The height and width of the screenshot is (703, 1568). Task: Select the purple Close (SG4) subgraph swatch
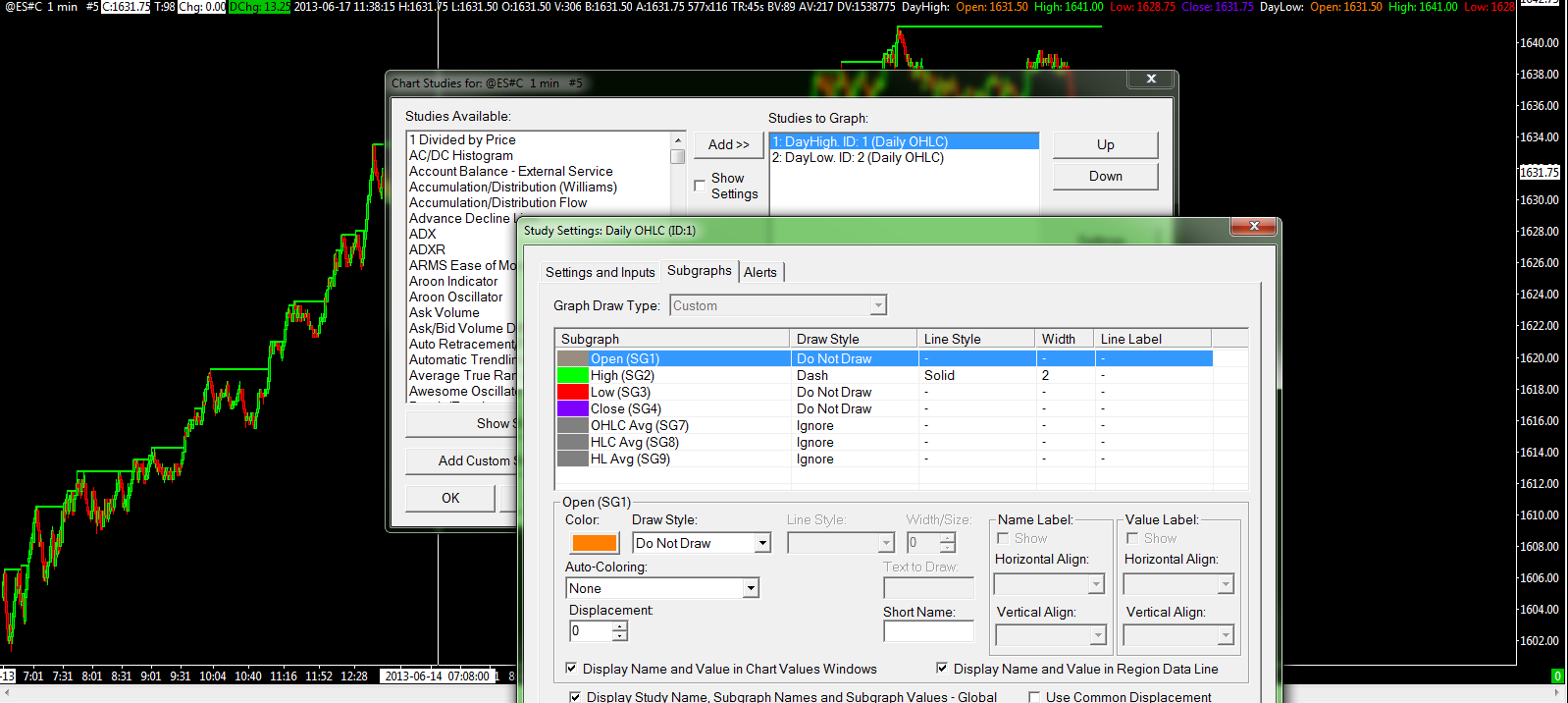(572, 408)
